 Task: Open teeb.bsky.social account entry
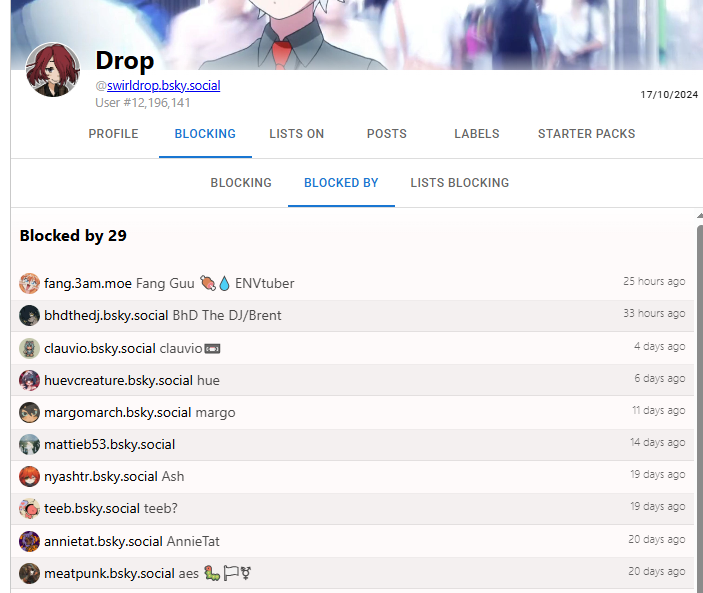pyautogui.click(x=352, y=508)
